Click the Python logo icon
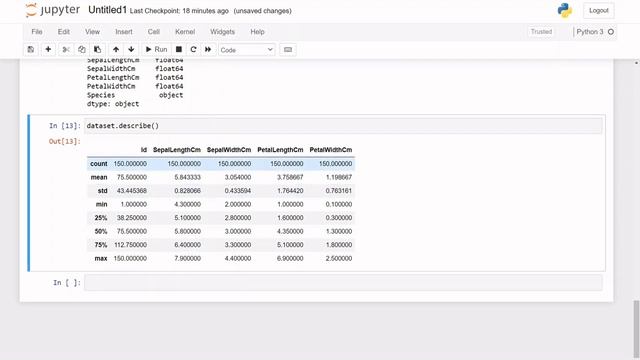The image size is (640, 360). click(565, 11)
